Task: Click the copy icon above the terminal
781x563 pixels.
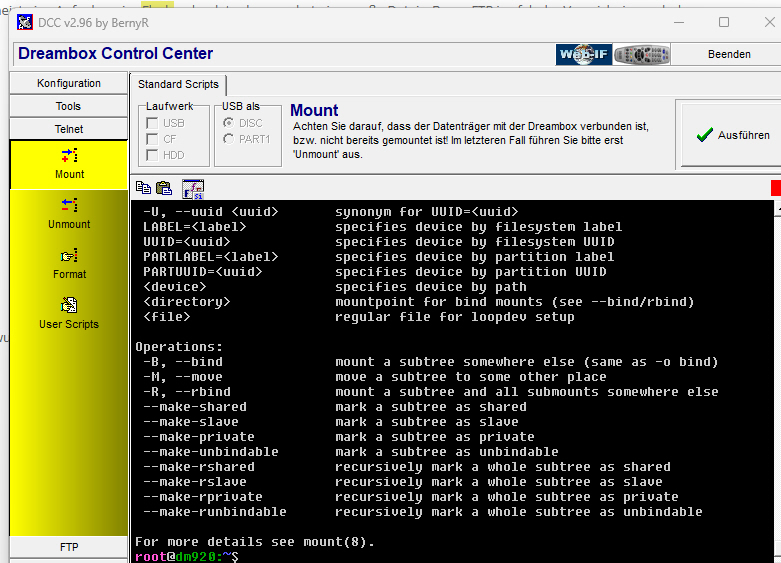Action: pos(143,187)
